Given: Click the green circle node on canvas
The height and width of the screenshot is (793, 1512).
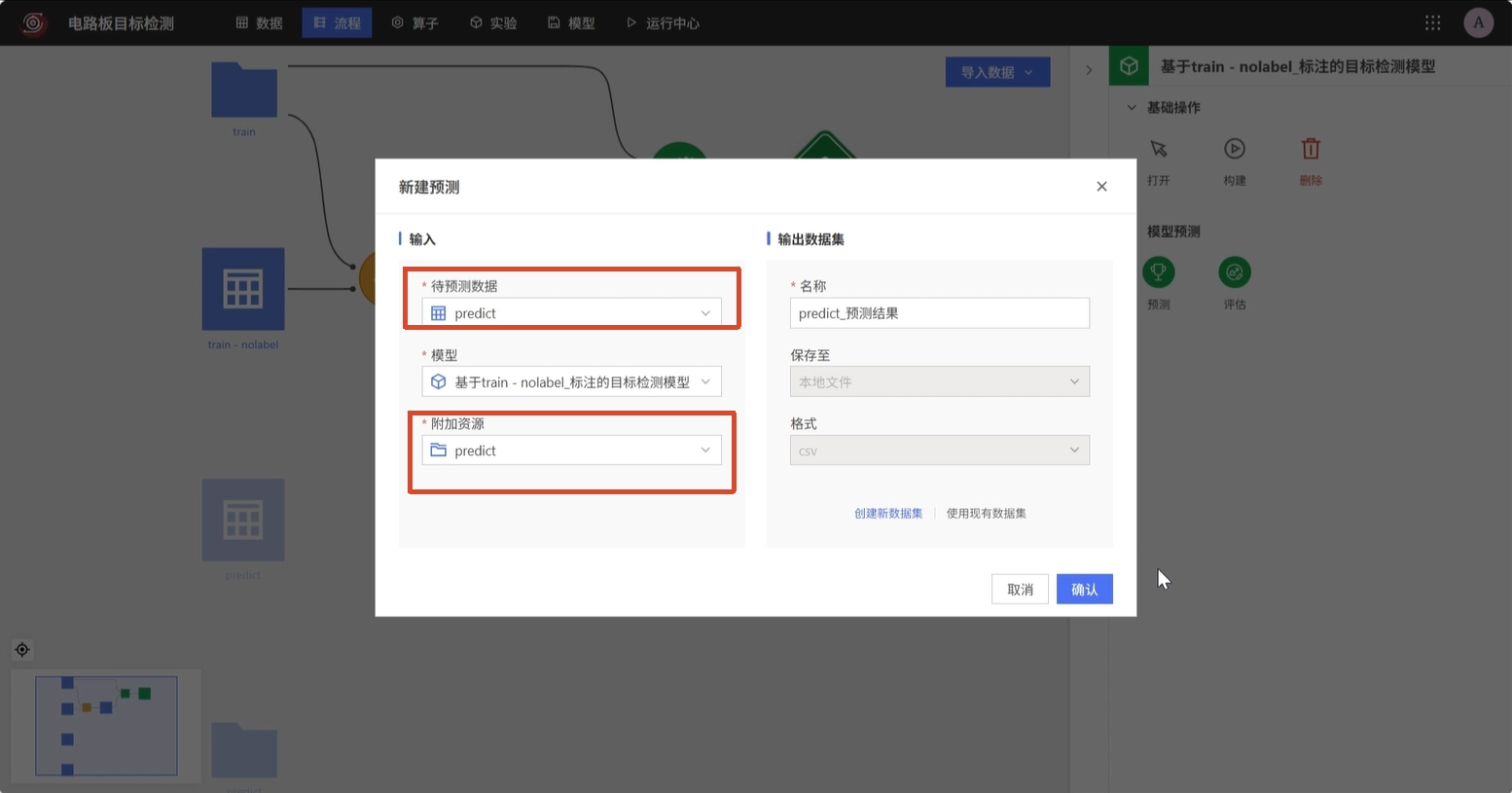Looking at the screenshot, I should (679, 150).
